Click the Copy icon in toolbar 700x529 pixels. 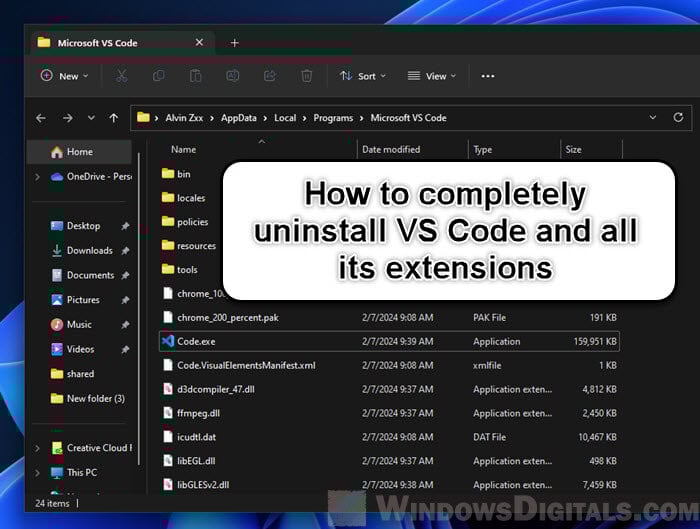click(x=158, y=76)
